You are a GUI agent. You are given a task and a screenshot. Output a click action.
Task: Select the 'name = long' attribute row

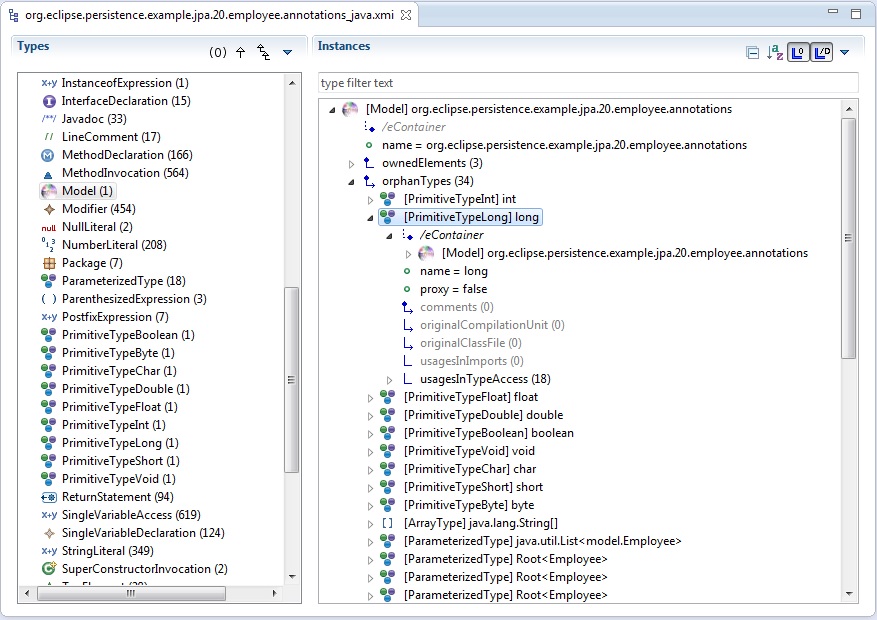[x=454, y=271]
